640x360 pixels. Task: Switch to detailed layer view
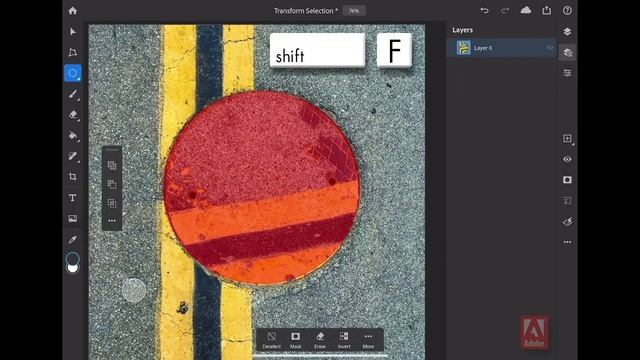pyautogui.click(x=567, y=52)
